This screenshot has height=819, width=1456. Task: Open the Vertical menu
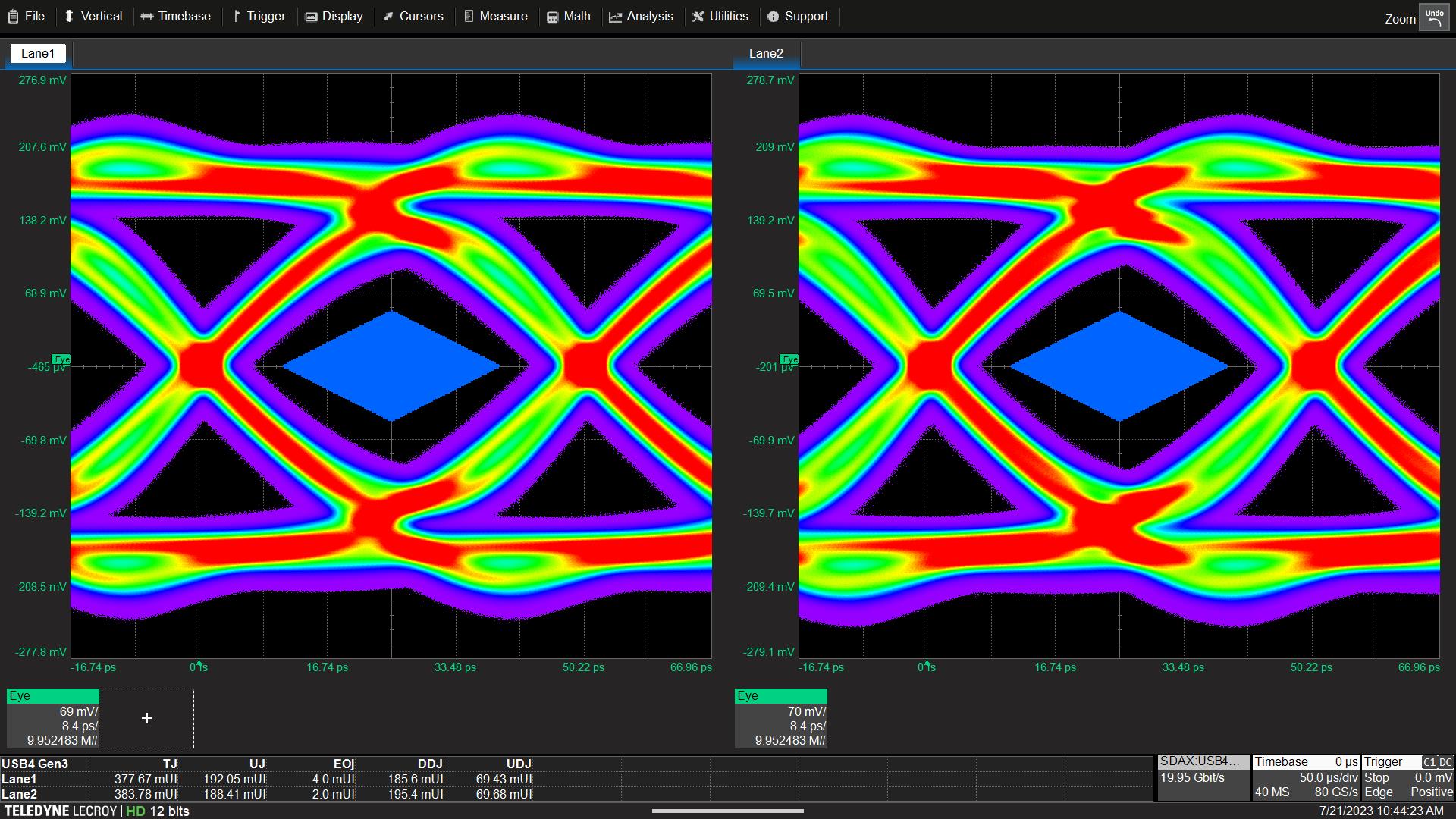[93, 16]
